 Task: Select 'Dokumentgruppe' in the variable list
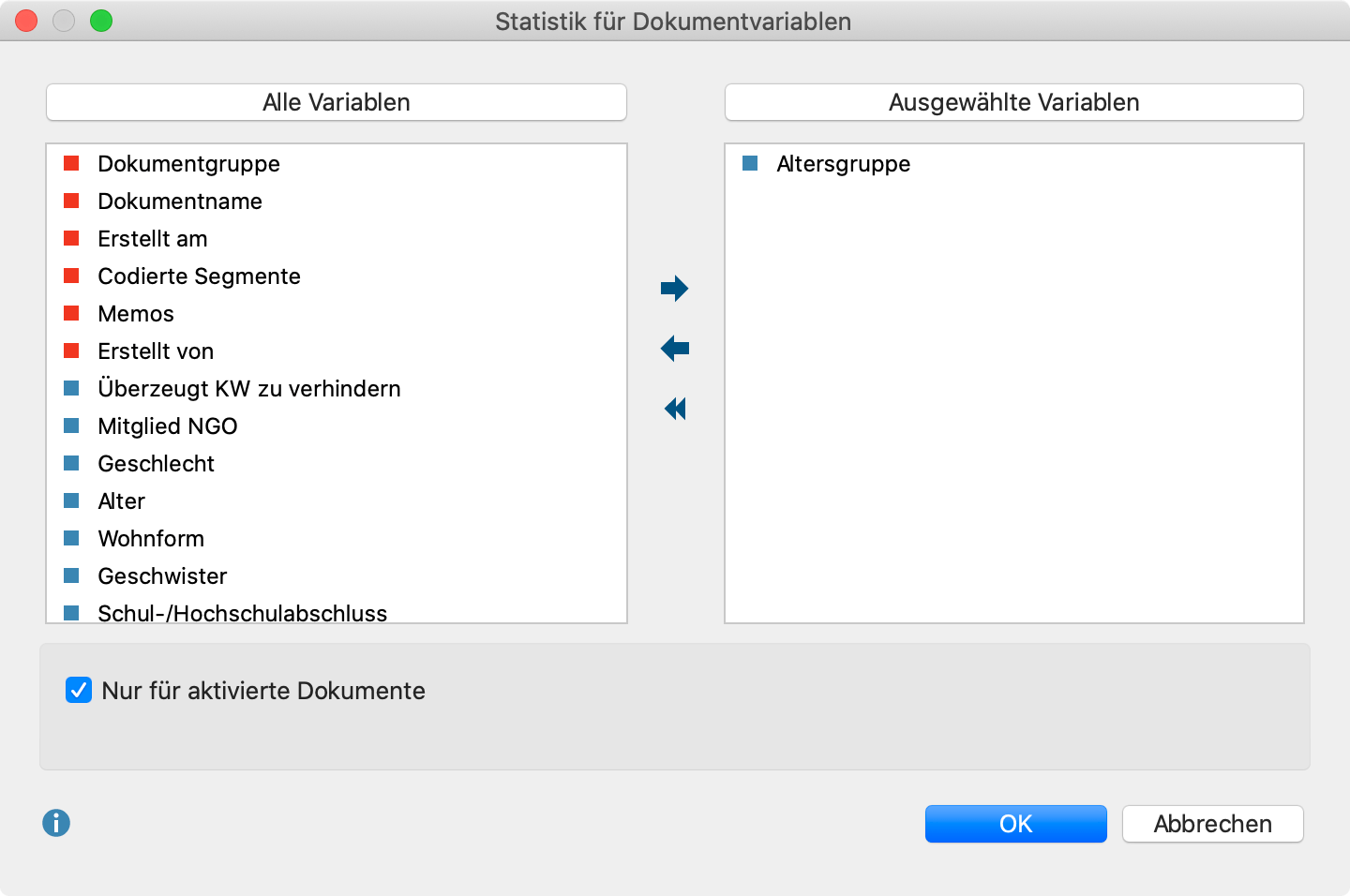(x=337, y=164)
